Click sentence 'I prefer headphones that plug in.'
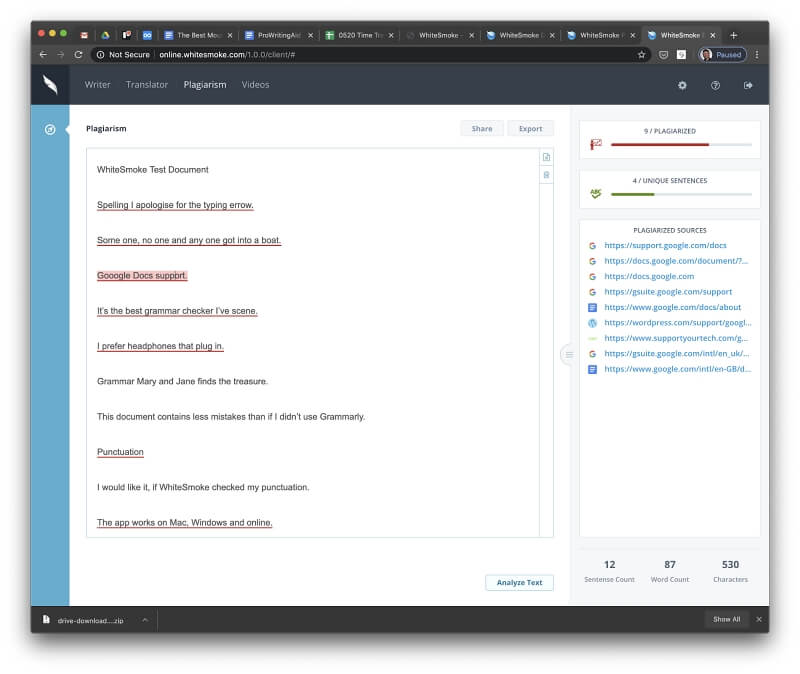The image size is (800, 674). click(160, 346)
